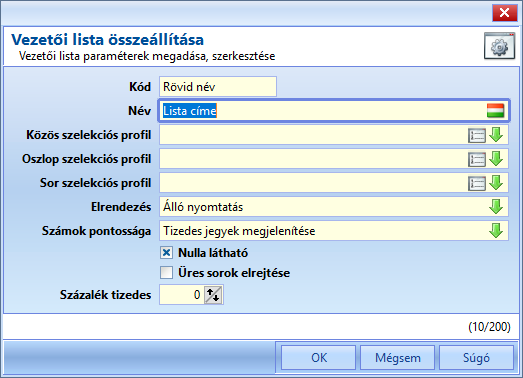
Task: Expand the Közös szelekciós profil green arrow
Action: point(496,135)
